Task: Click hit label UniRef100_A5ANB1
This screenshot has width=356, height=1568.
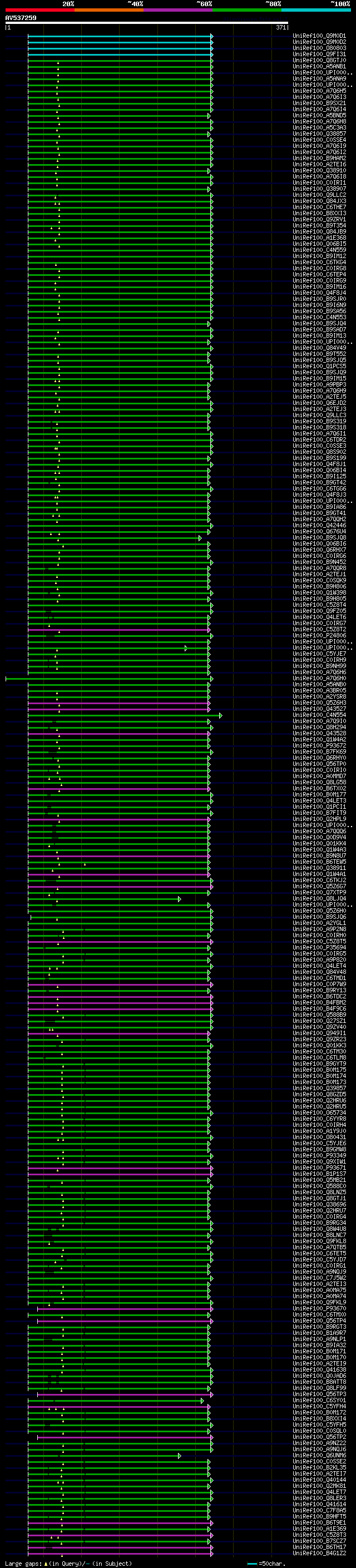Action: [x=319, y=66]
